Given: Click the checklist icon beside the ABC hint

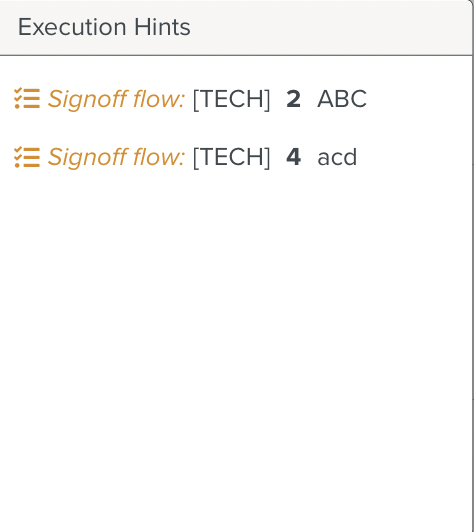Looking at the screenshot, I should pos(27,99).
